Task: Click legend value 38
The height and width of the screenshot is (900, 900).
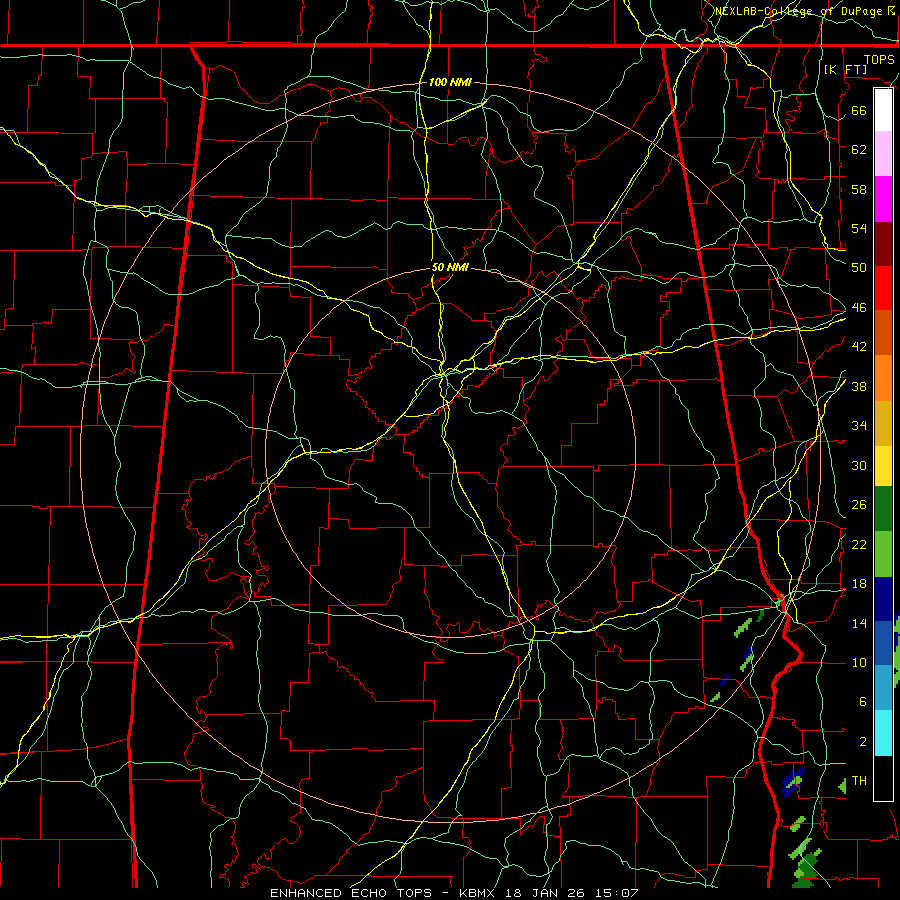Action: 859,386
